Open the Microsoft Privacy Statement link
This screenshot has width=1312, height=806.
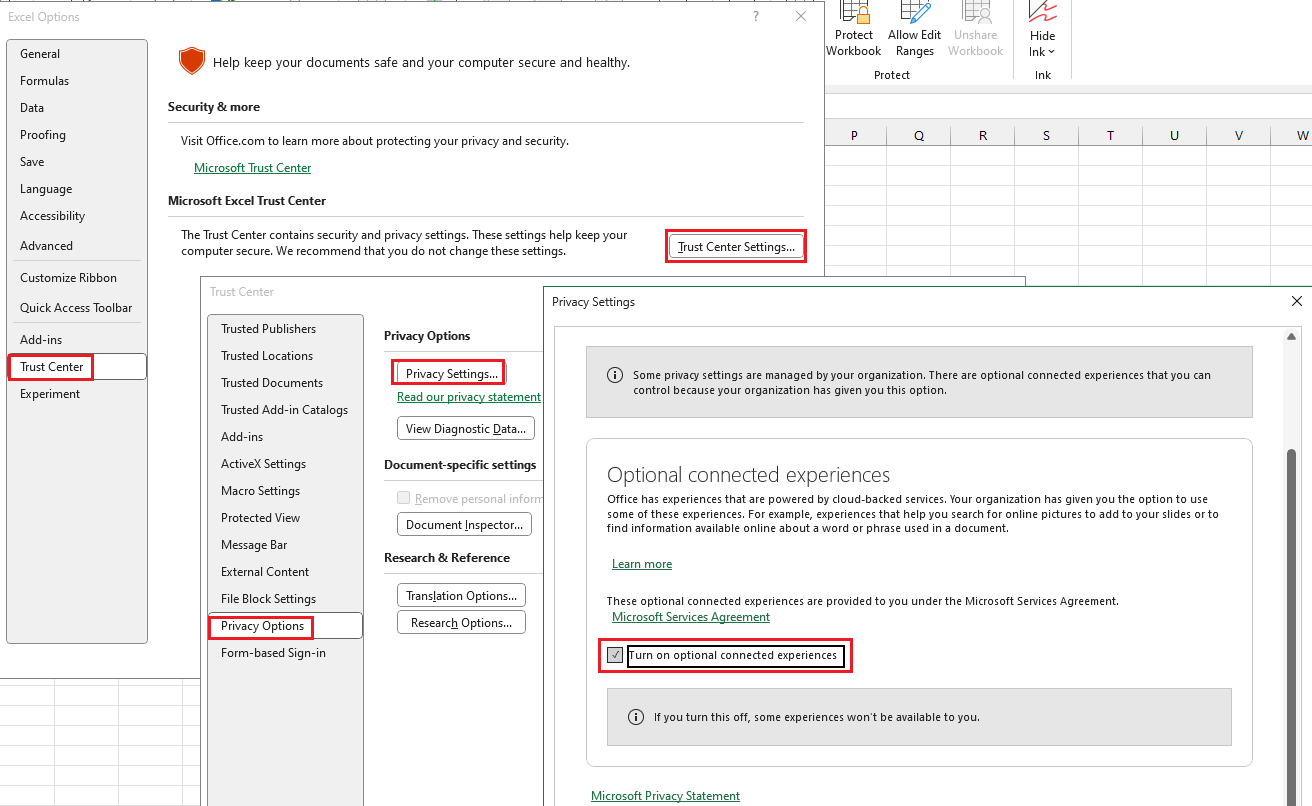click(x=665, y=796)
